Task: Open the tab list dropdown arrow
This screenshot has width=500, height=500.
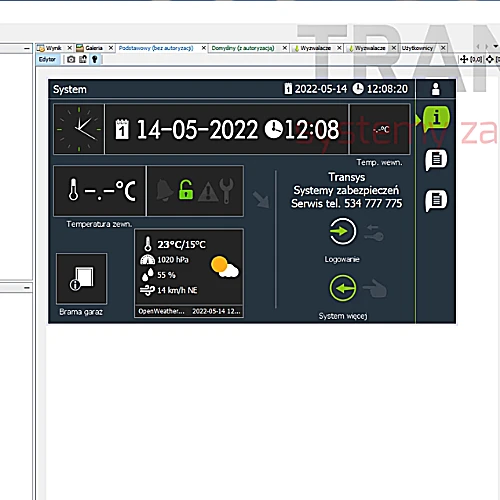Action: pos(496,47)
